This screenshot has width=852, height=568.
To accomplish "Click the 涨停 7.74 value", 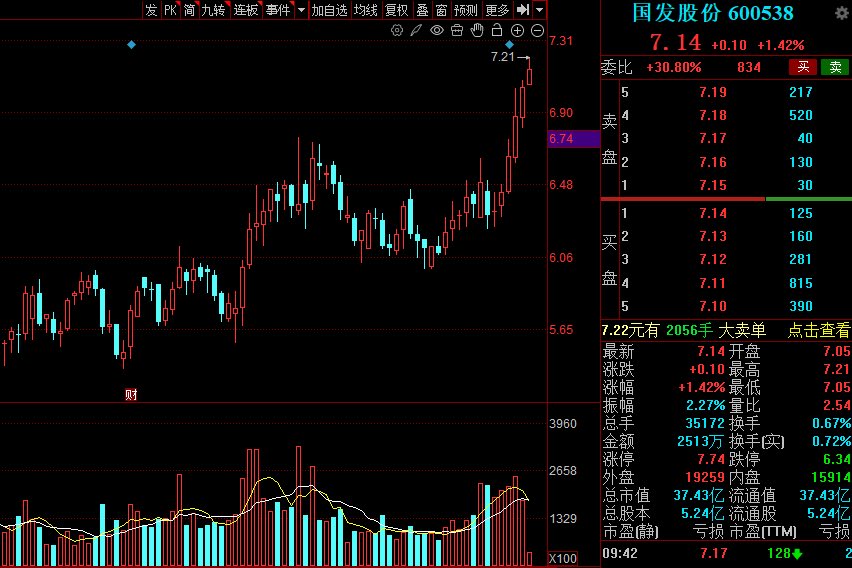I will 711,459.
